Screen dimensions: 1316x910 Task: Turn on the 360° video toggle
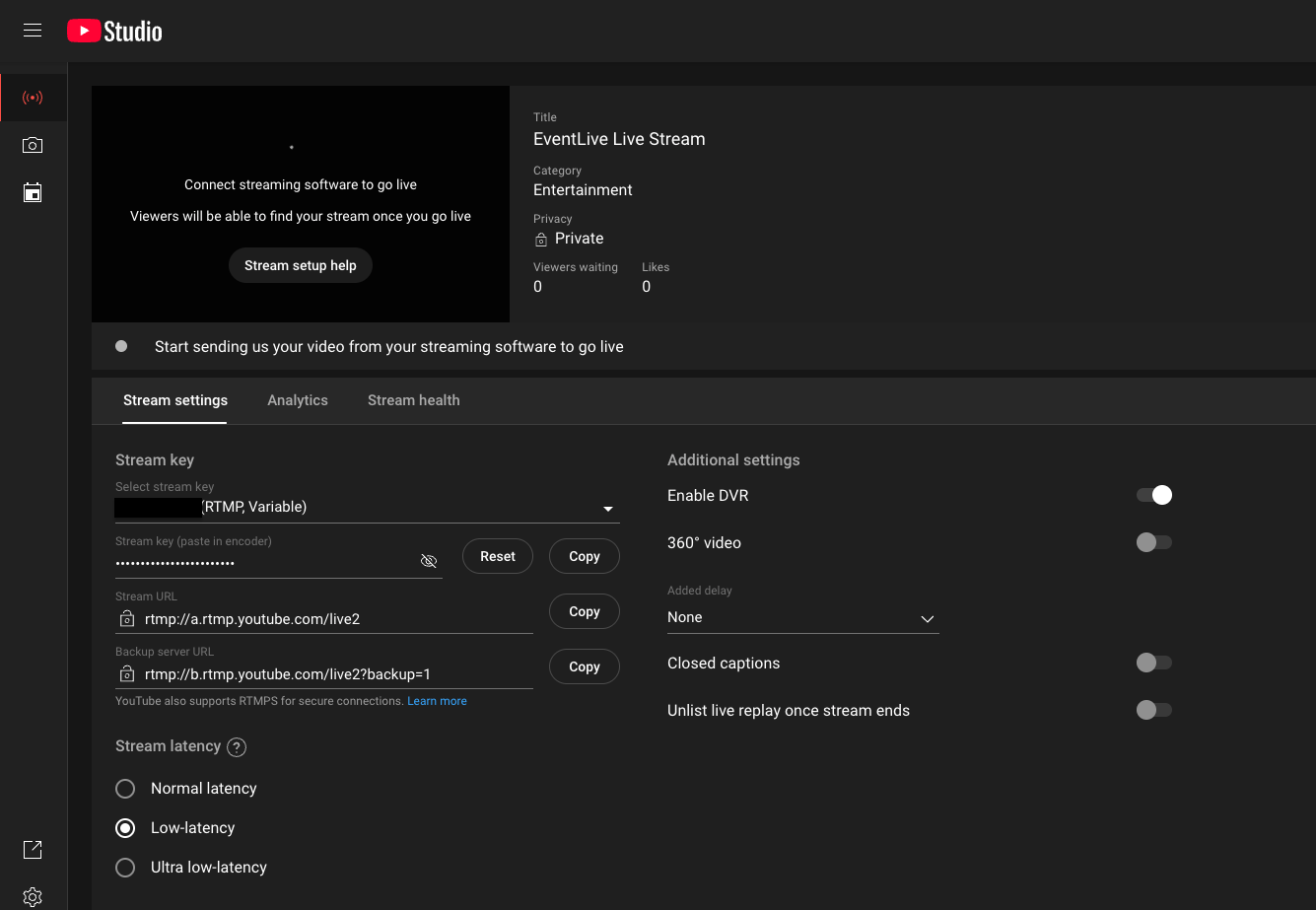1154,542
